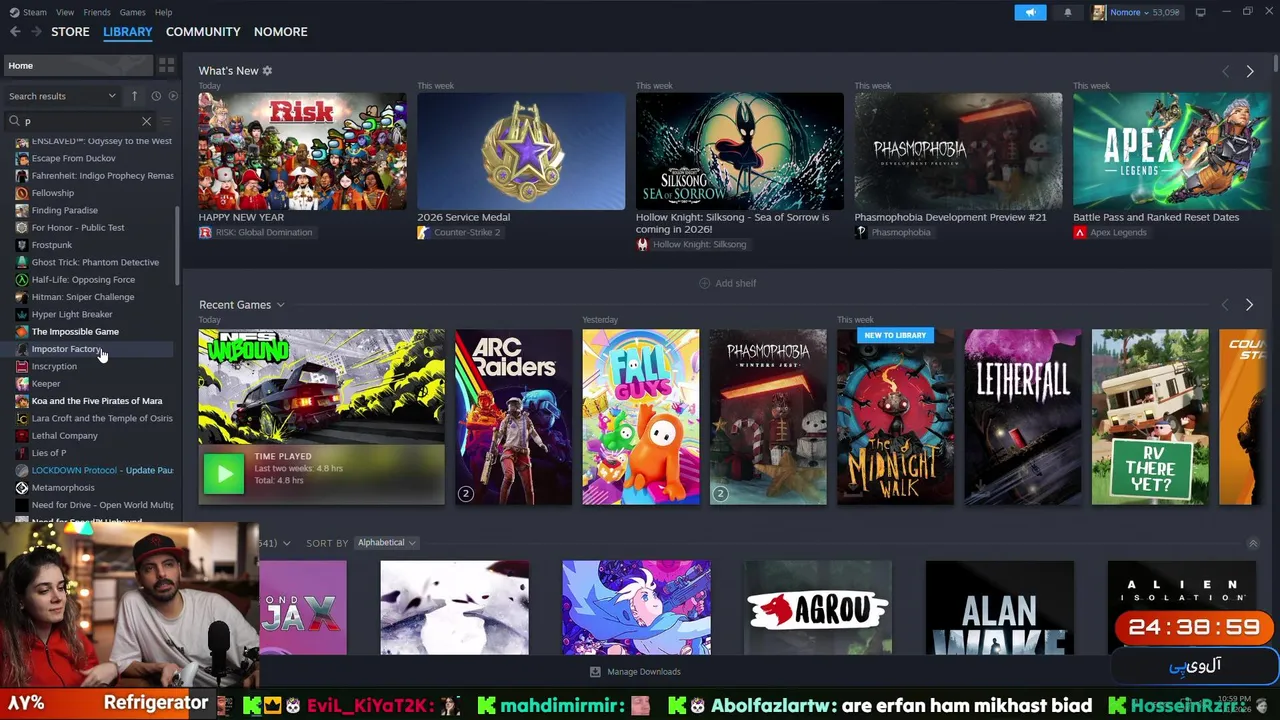This screenshot has width=1280, height=720.
Task: Go forward with the navigation arrow
Action: (36, 32)
